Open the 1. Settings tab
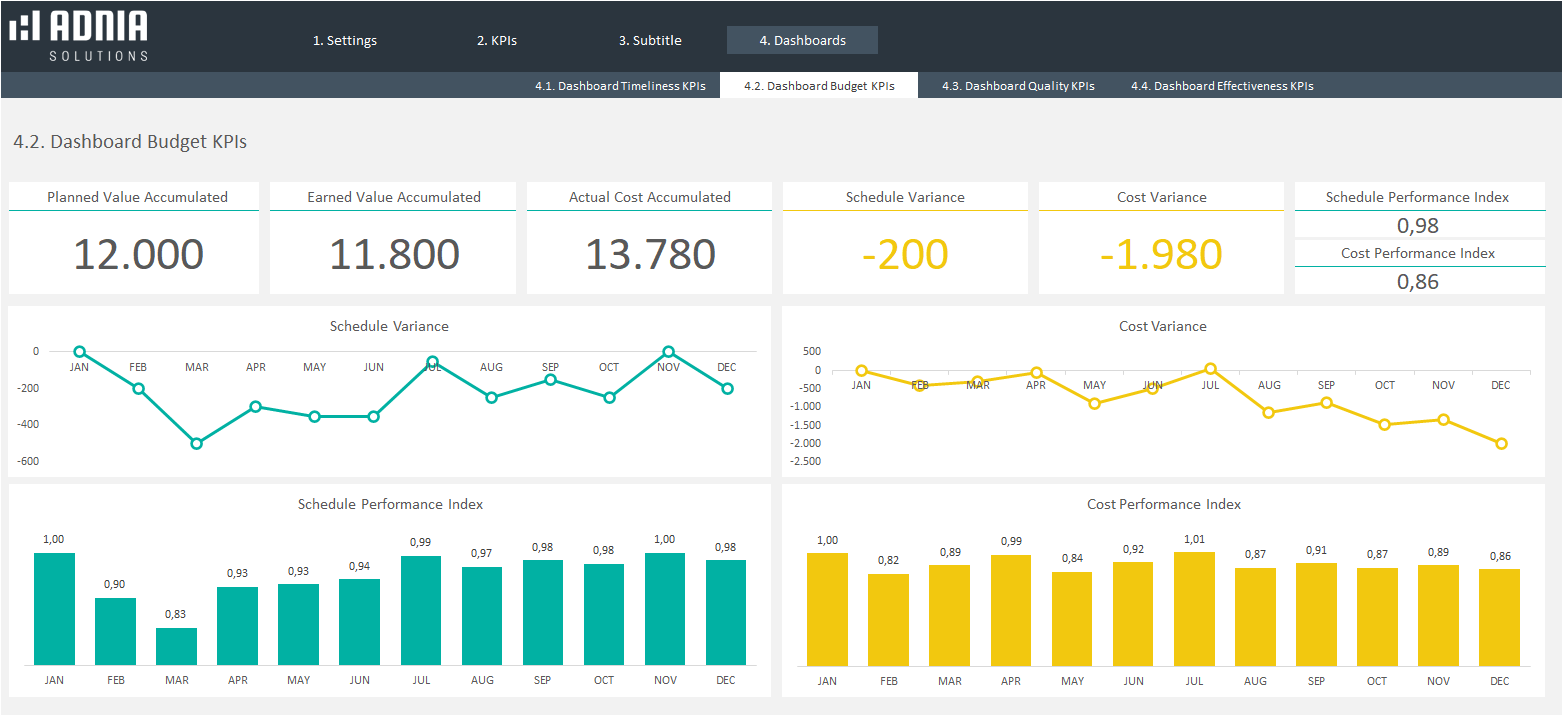This screenshot has height=715, width=1562. point(345,40)
